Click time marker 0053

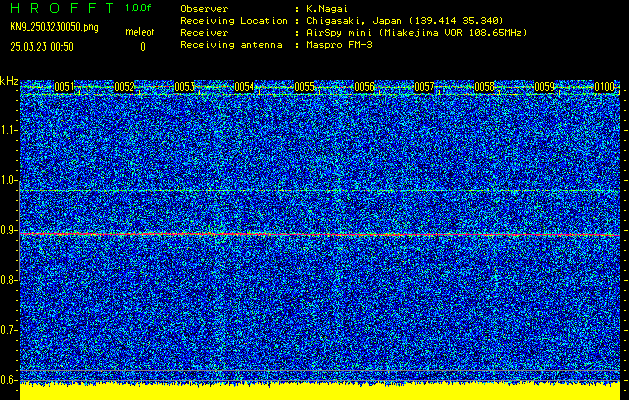(x=185, y=87)
